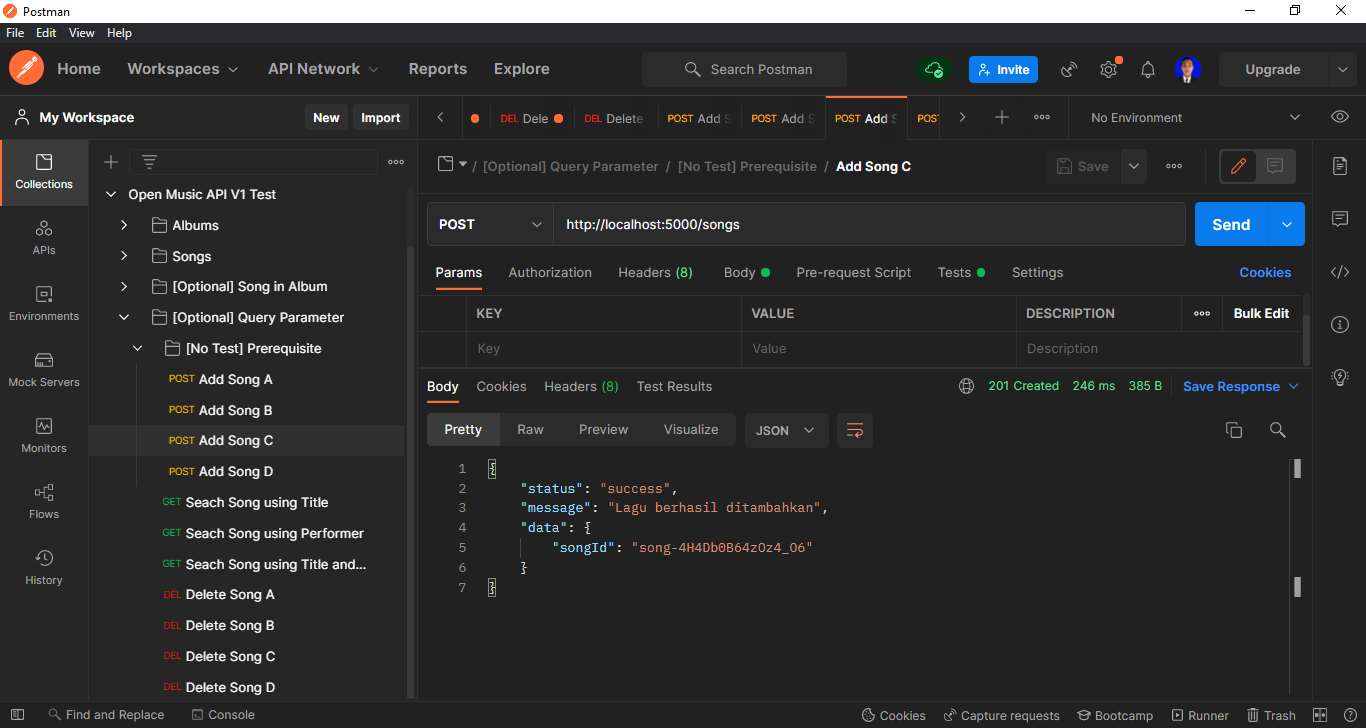Image resolution: width=1366 pixels, height=728 pixels.
Task: Switch to edit mode pencil icon
Action: coord(1238,166)
